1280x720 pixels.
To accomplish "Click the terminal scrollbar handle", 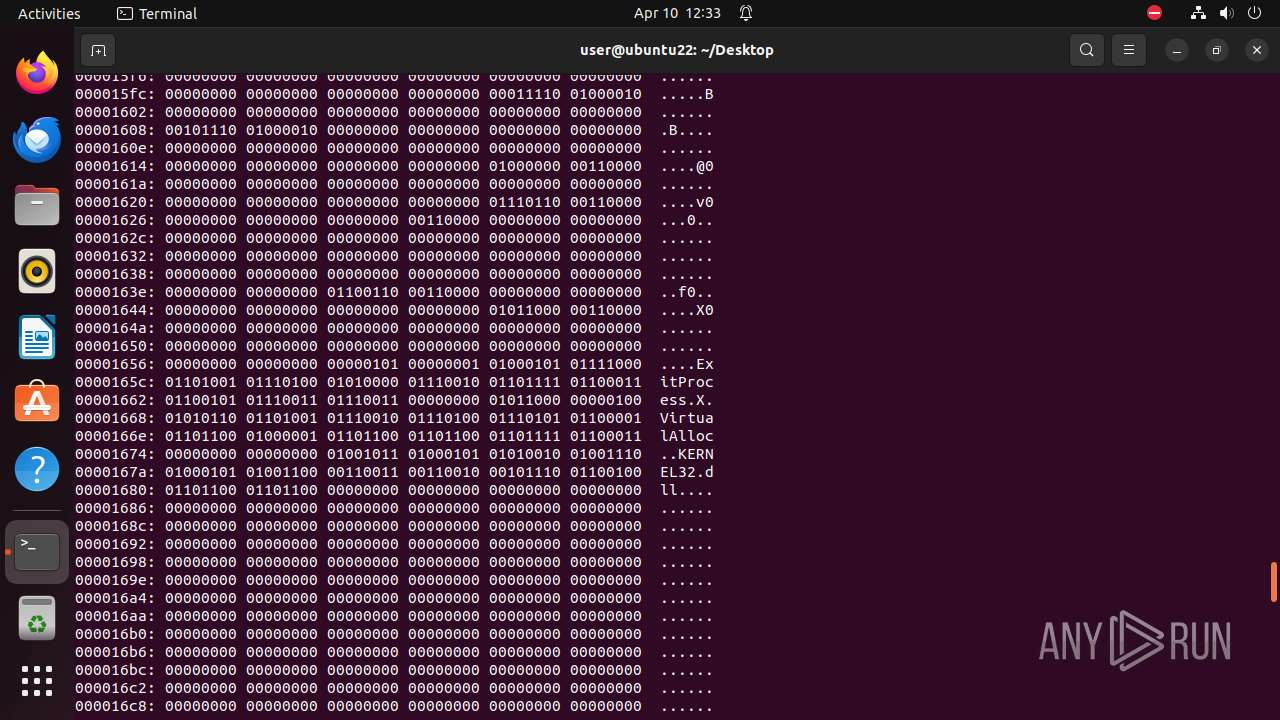I will [1274, 582].
